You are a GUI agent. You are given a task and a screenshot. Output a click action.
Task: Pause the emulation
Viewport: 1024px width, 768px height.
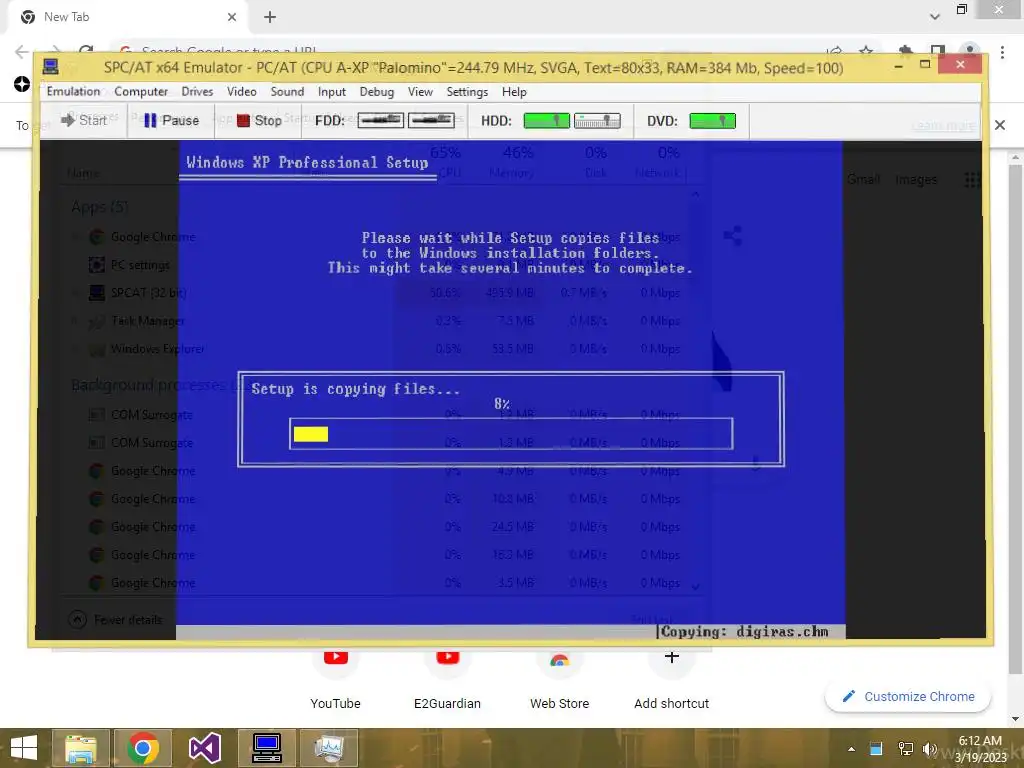coord(171,120)
